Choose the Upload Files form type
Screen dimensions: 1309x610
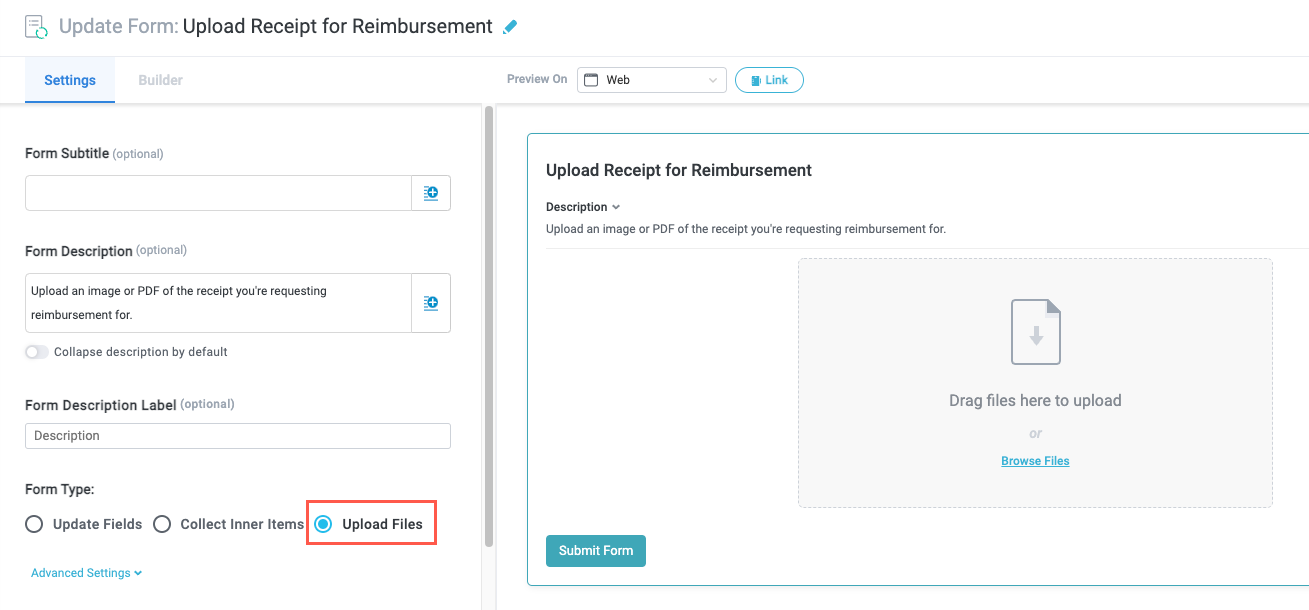click(x=324, y=524)
